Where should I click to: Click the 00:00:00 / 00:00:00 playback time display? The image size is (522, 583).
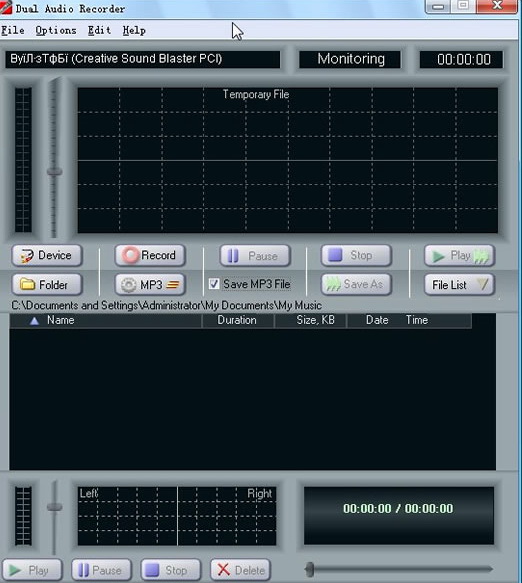(399, 516)
